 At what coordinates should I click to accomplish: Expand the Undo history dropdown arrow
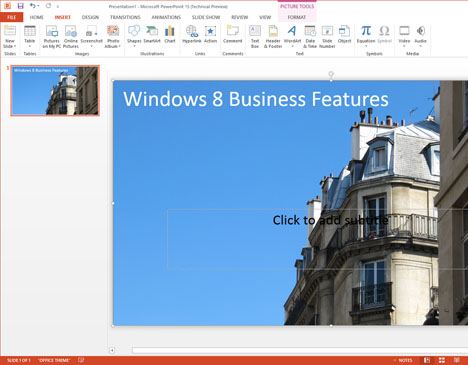[x=38, y=6]
